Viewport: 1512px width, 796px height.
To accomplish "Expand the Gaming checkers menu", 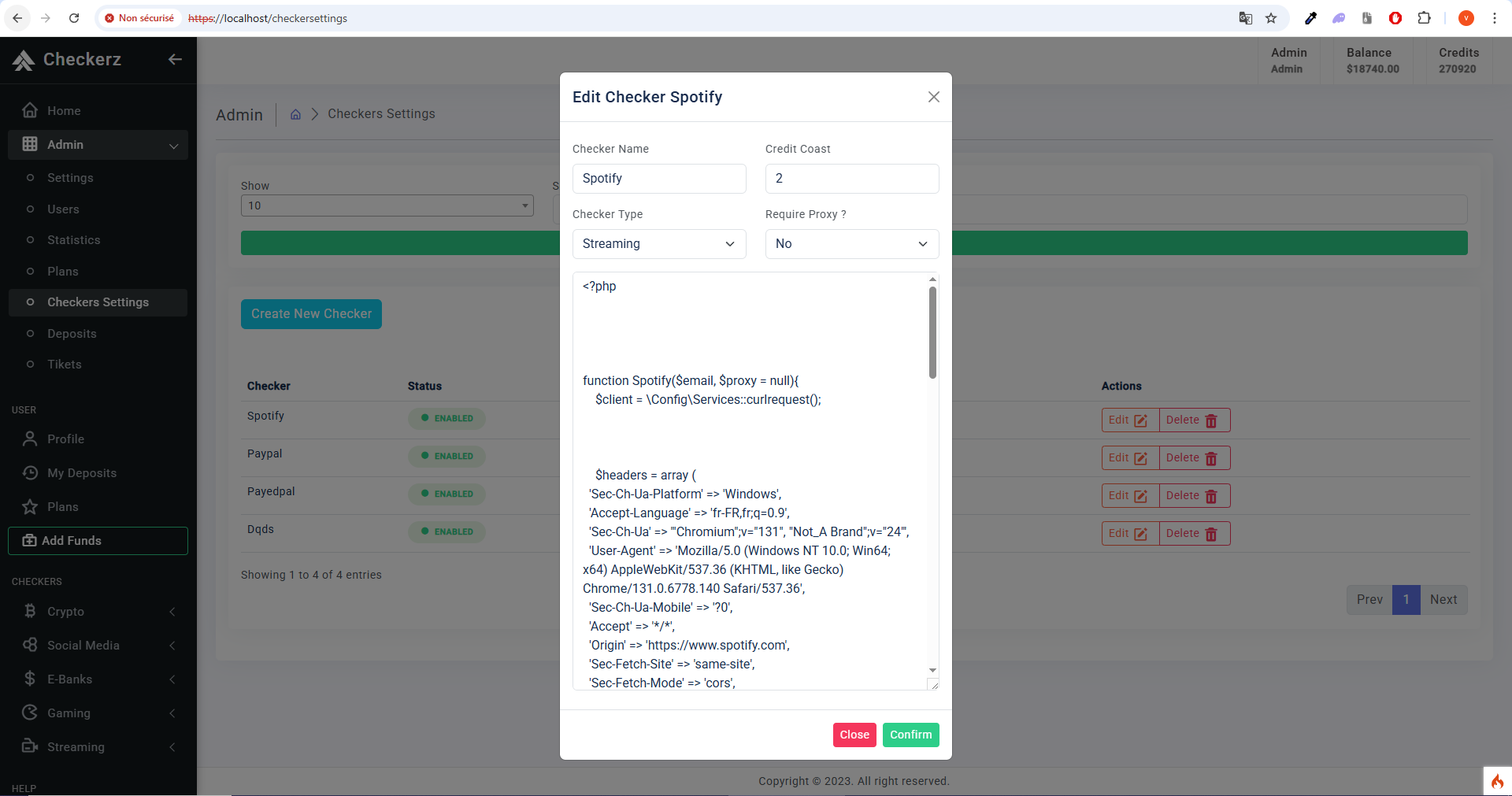I will pos(98,713).
